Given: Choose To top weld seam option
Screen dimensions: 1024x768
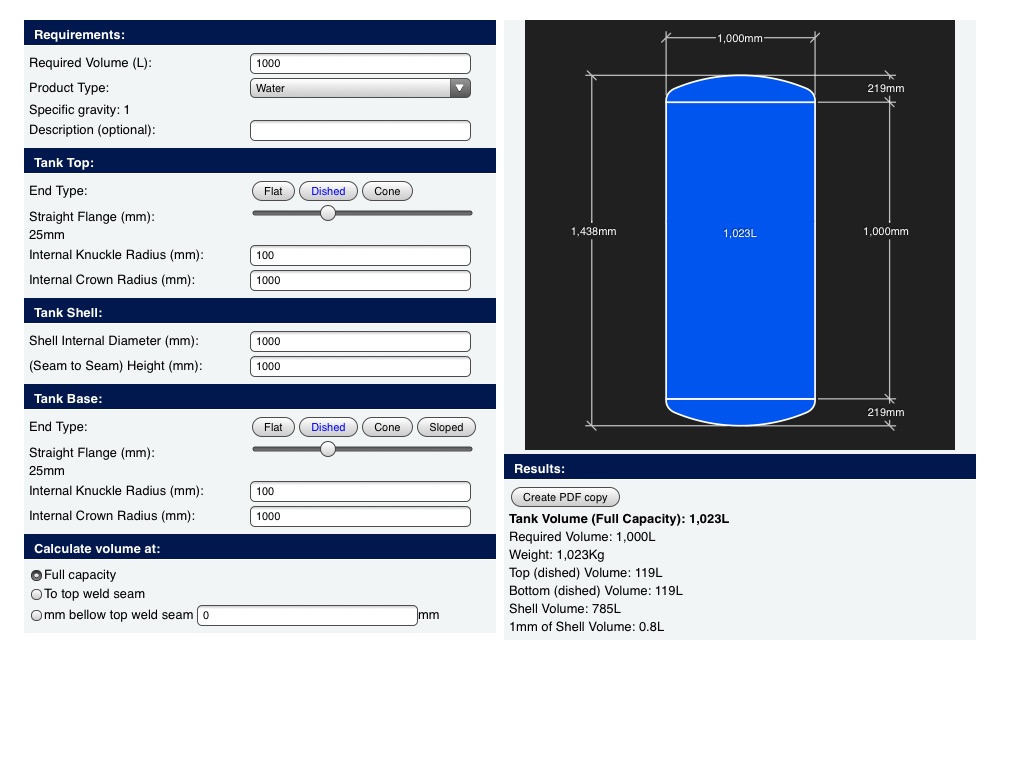Looking at the screenshot, I should [37, 594].
